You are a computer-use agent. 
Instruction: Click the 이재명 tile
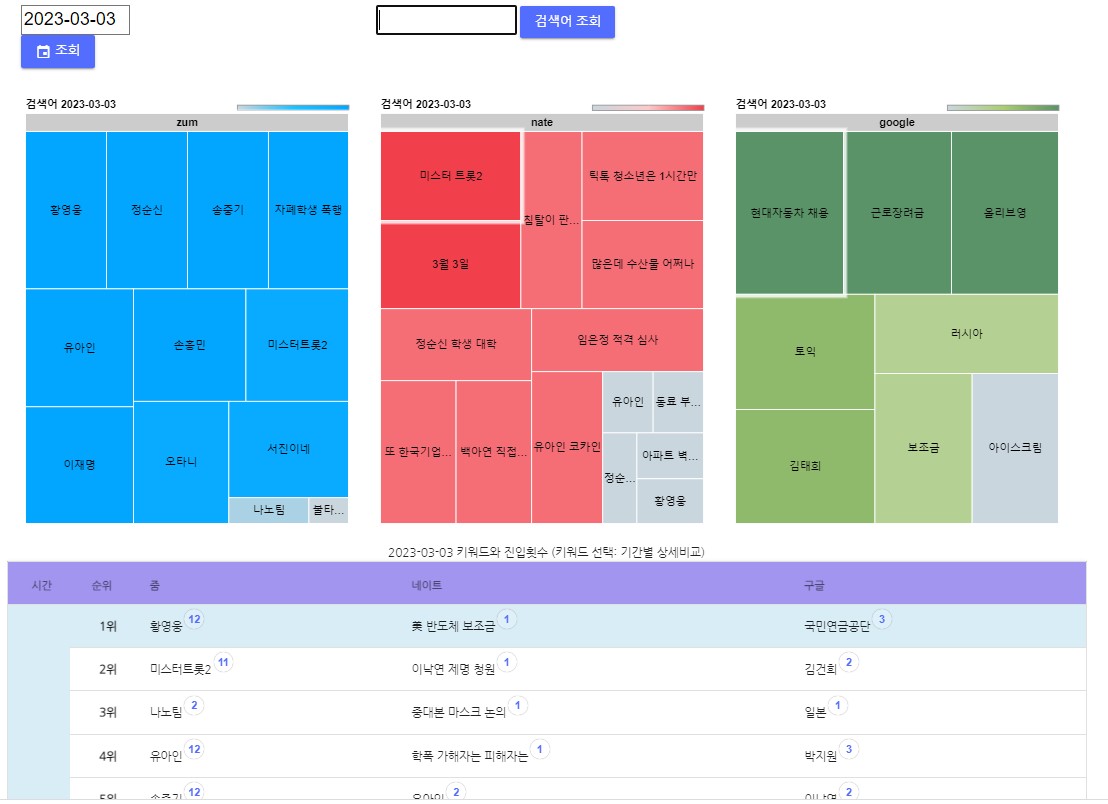tap(79, 465)
